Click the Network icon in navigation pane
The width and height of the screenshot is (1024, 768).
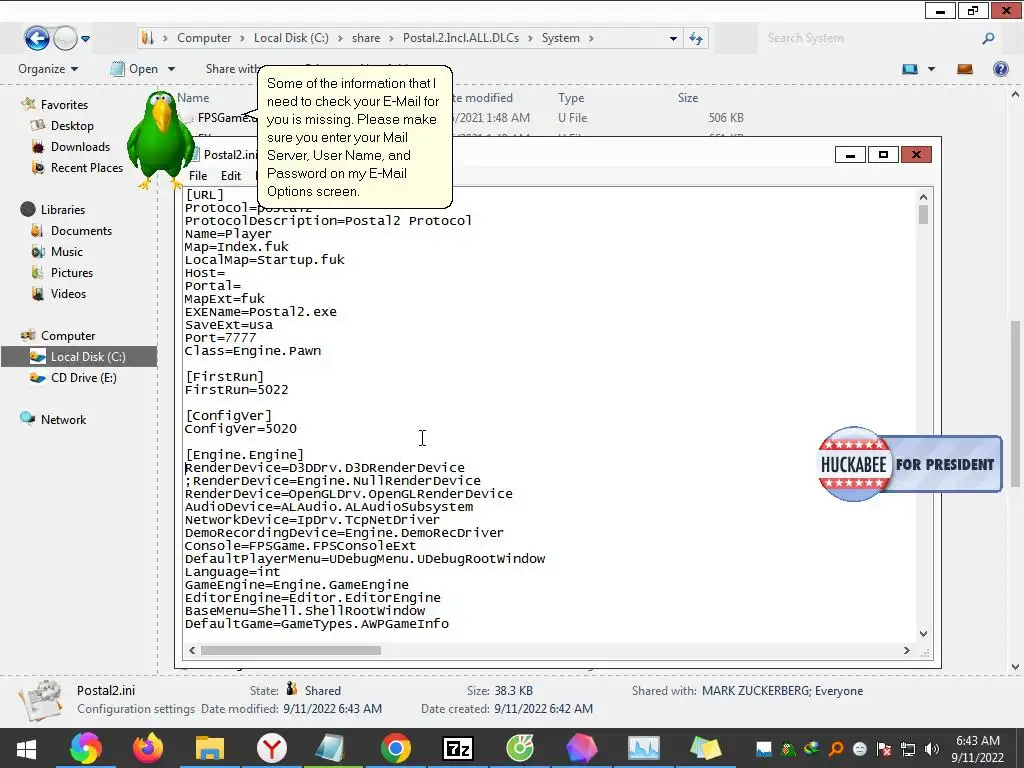pyautogui.click(x=28, y=419)
